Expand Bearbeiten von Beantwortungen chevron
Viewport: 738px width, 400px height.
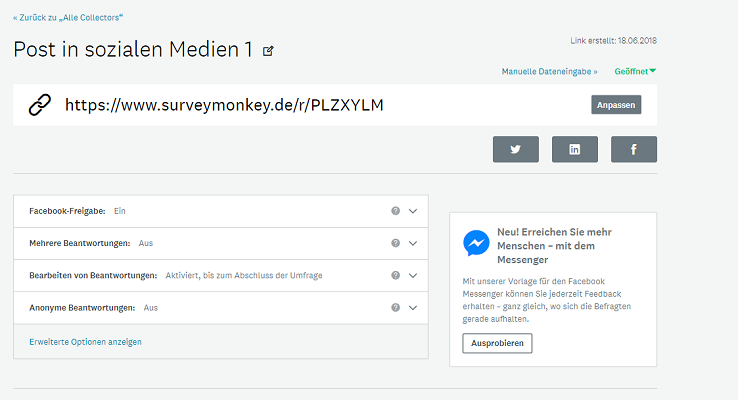(413, 276)
